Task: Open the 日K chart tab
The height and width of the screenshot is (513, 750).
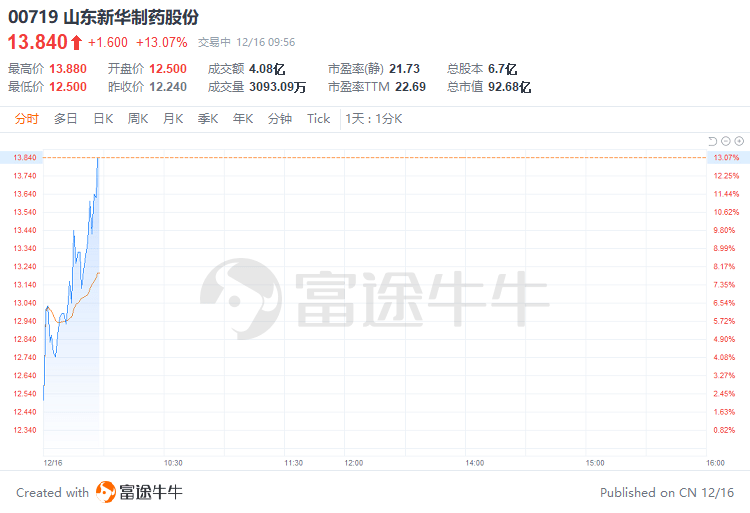Action: coord(103,119)
